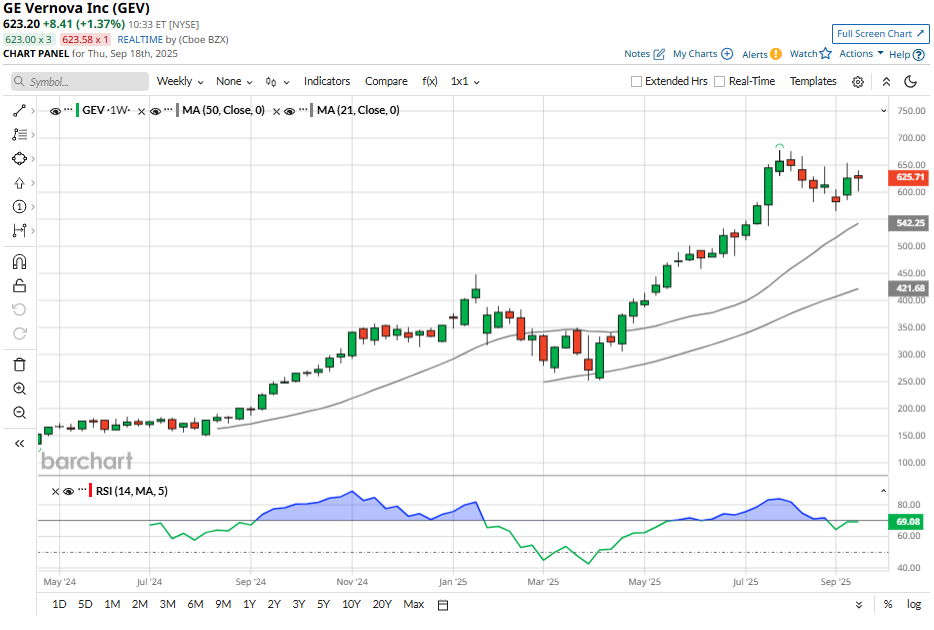This screenshot has height=630, width=934.
Task: Open the Fibonacci/text list tool
Action: 19,135
